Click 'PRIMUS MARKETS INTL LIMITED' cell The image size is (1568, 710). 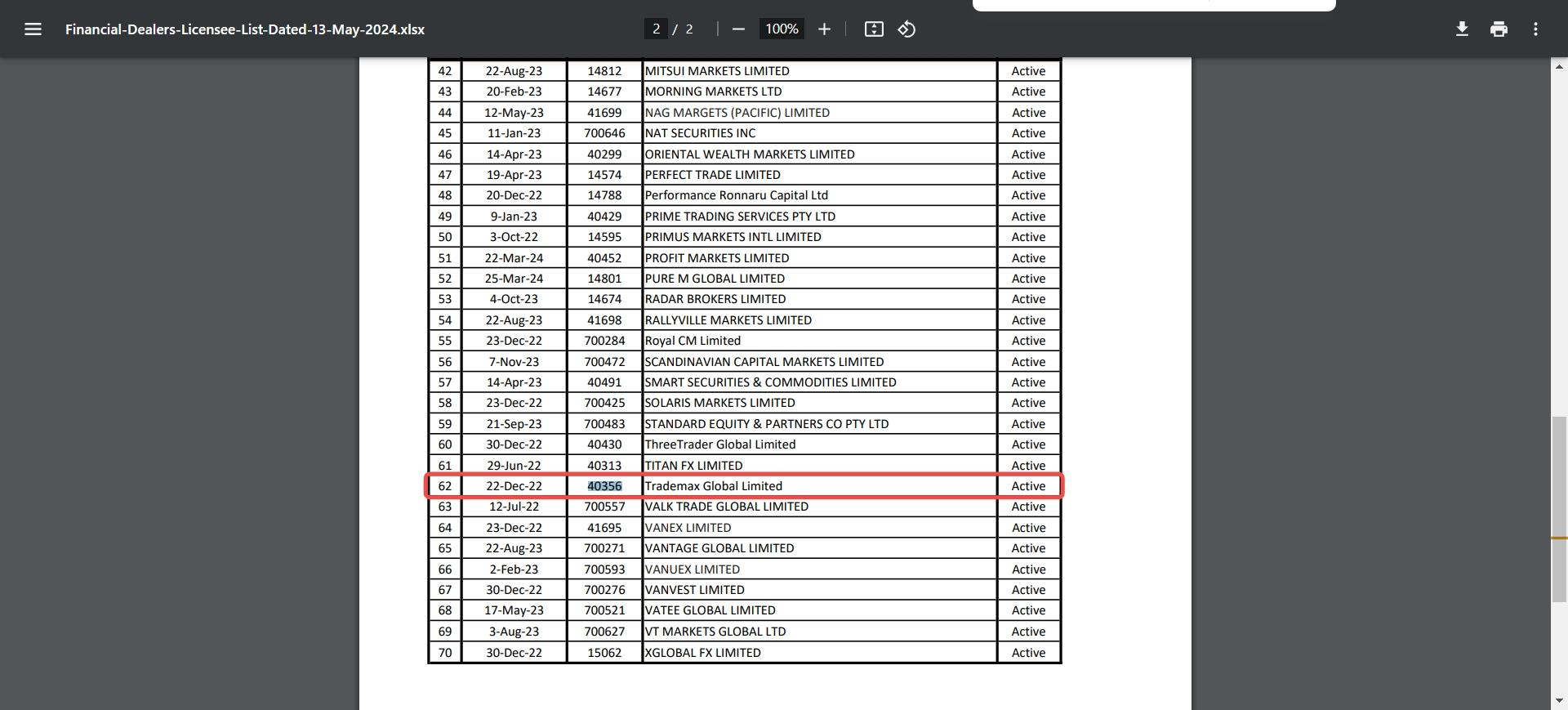[x=819, y=237]
